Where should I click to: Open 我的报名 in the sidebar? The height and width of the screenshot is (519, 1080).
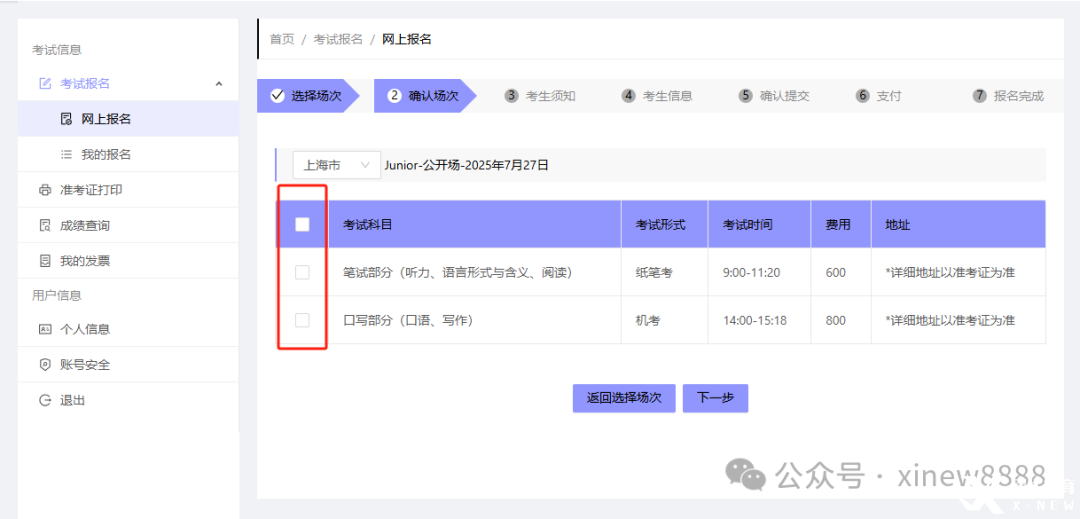tap(106, 155)
